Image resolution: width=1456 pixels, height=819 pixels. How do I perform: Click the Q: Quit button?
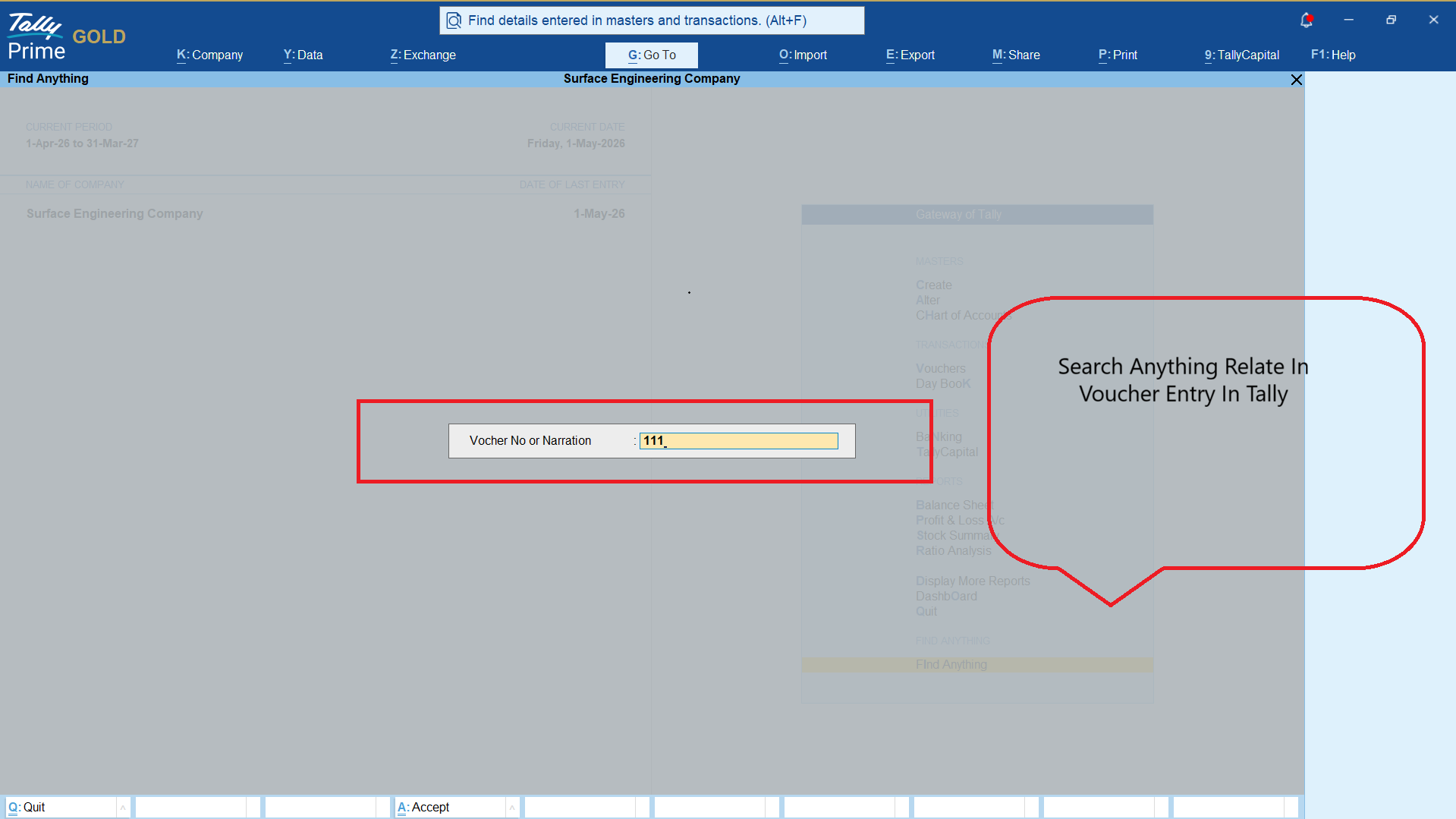[x=61, y=807]
